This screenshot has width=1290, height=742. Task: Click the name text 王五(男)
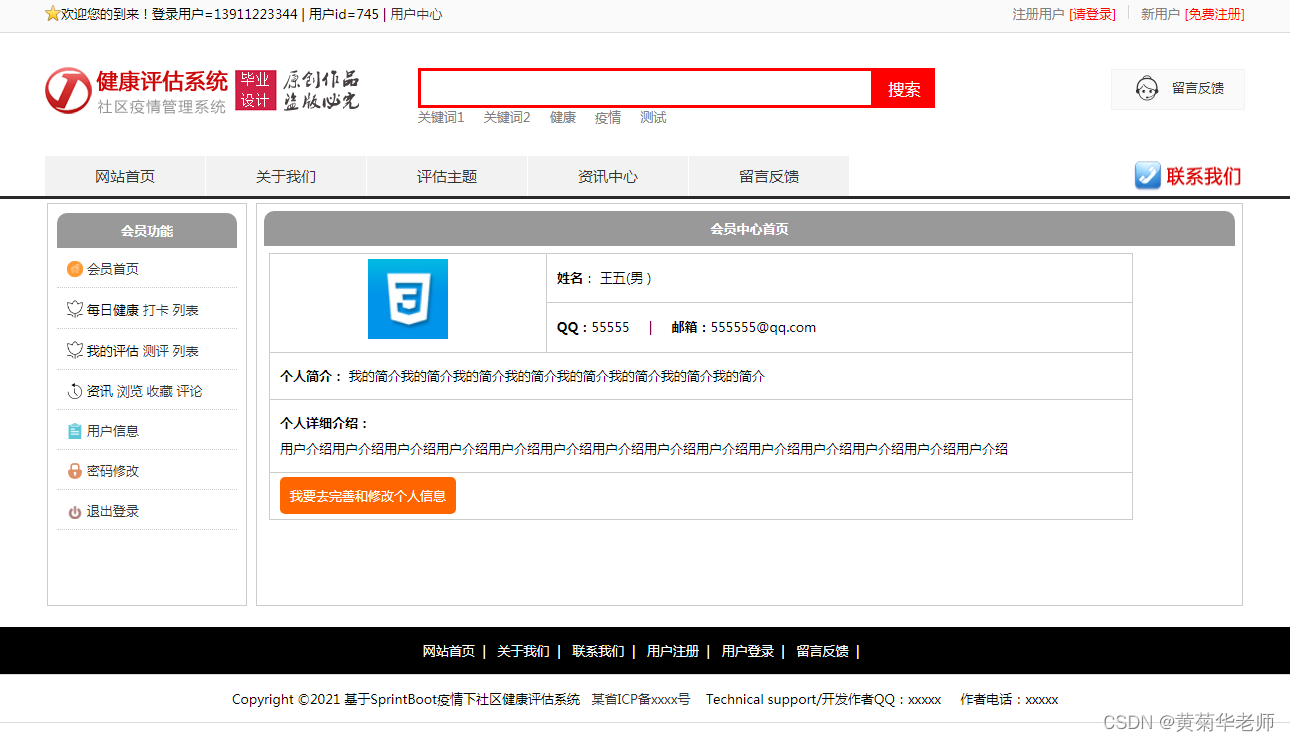pos(626,278)
